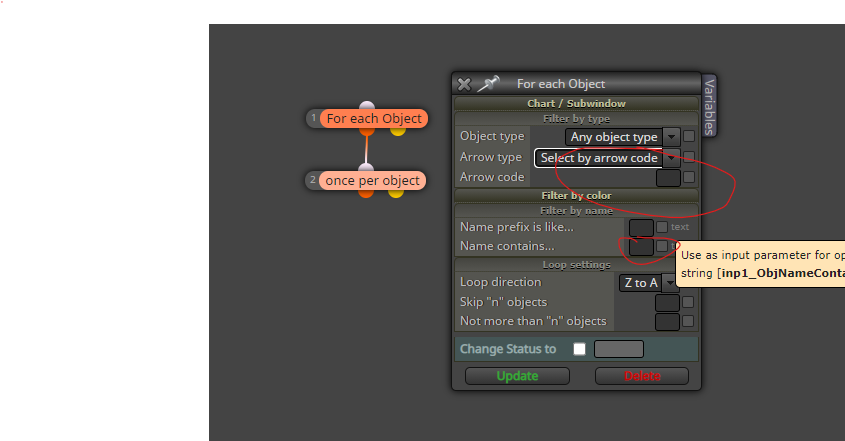Open the Select by arrow code dropdown
845x441 pixels.
tap(607, 158)
